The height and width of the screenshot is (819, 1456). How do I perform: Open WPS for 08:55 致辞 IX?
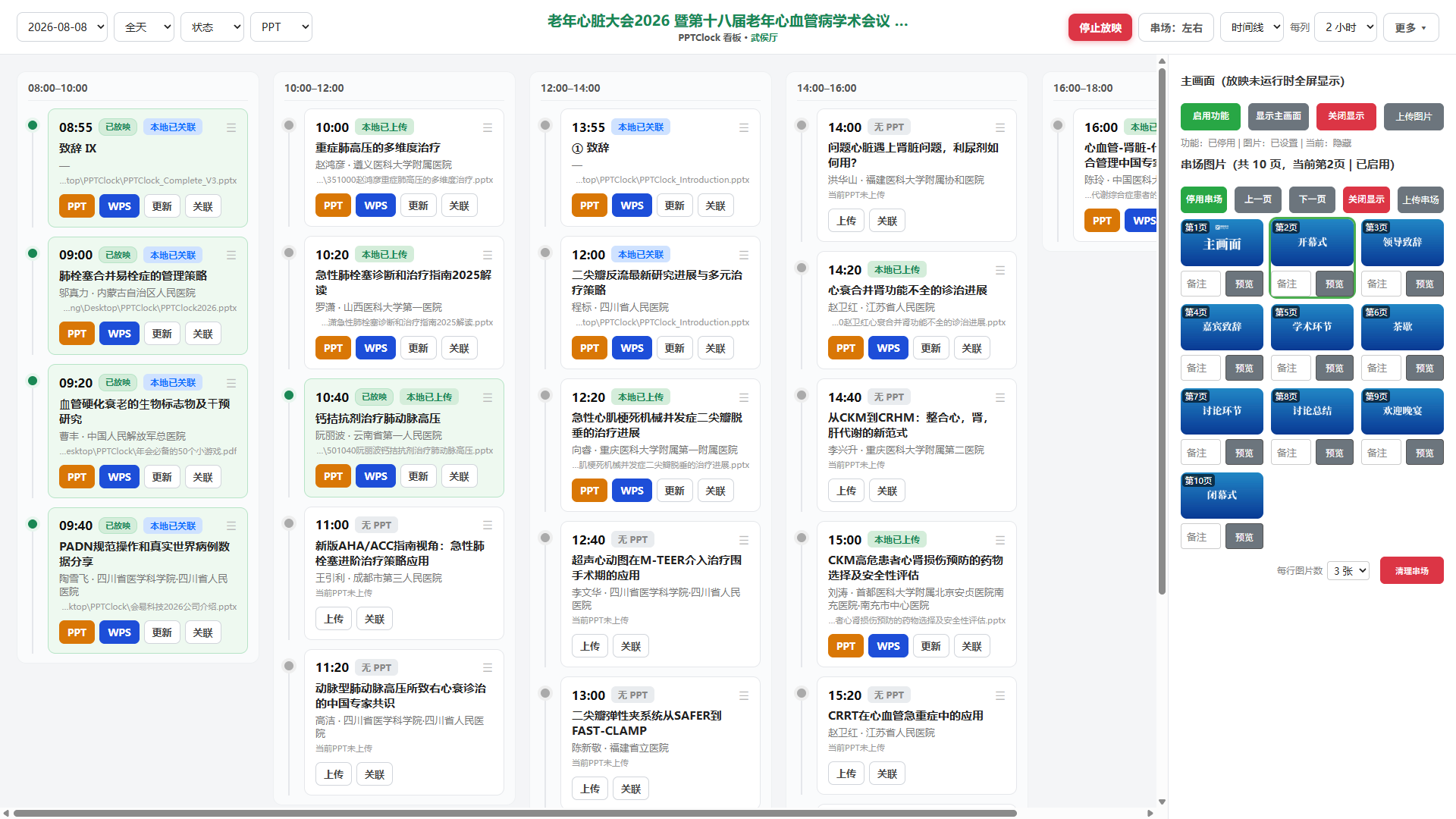(119, 206)
